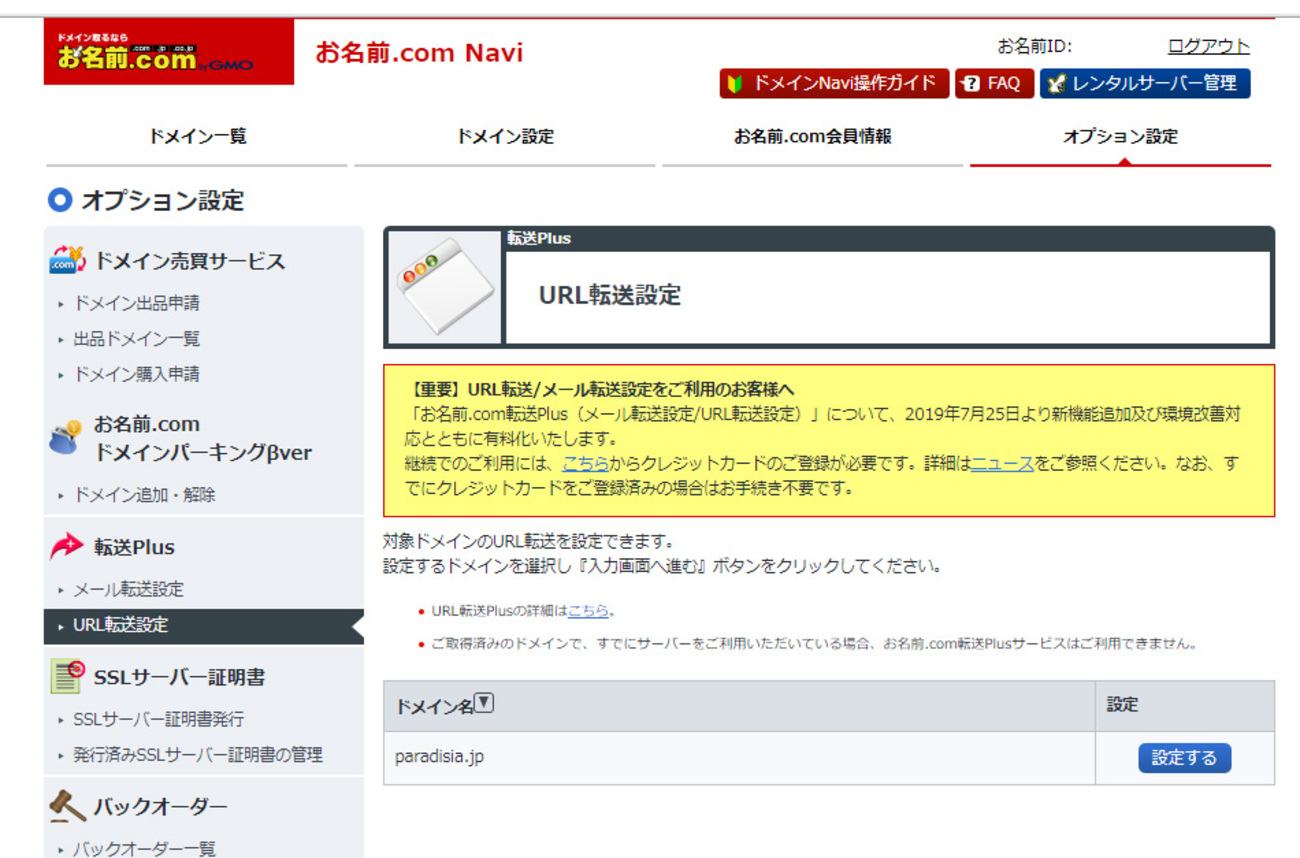Click the ログアウト link
The image size is (1300, 858).
coord(1206,45)
